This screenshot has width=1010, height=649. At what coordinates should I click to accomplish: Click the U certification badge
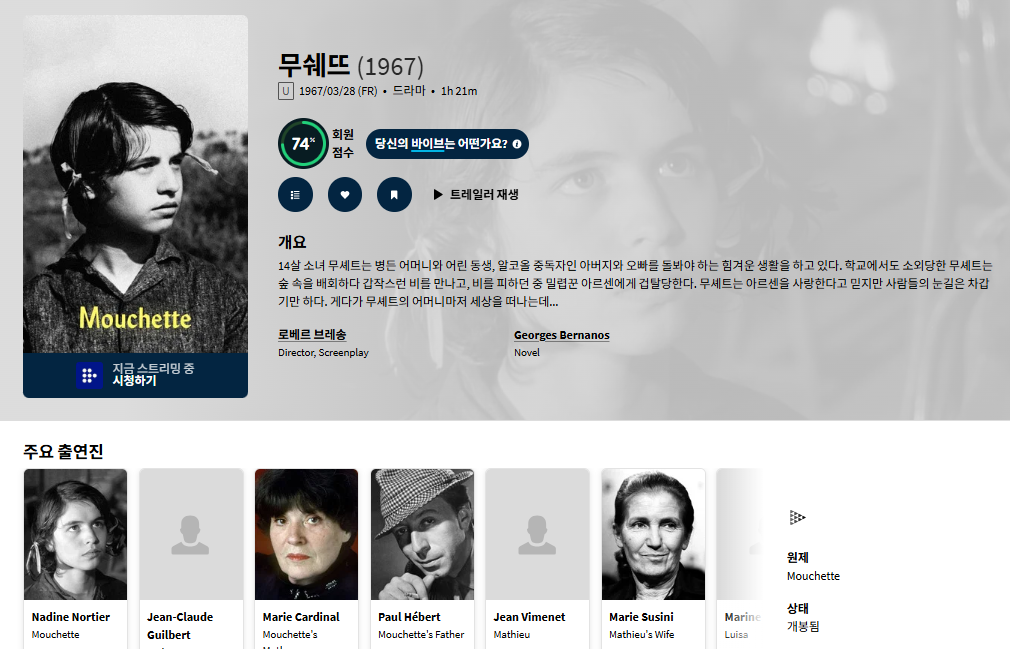point(286,91)
